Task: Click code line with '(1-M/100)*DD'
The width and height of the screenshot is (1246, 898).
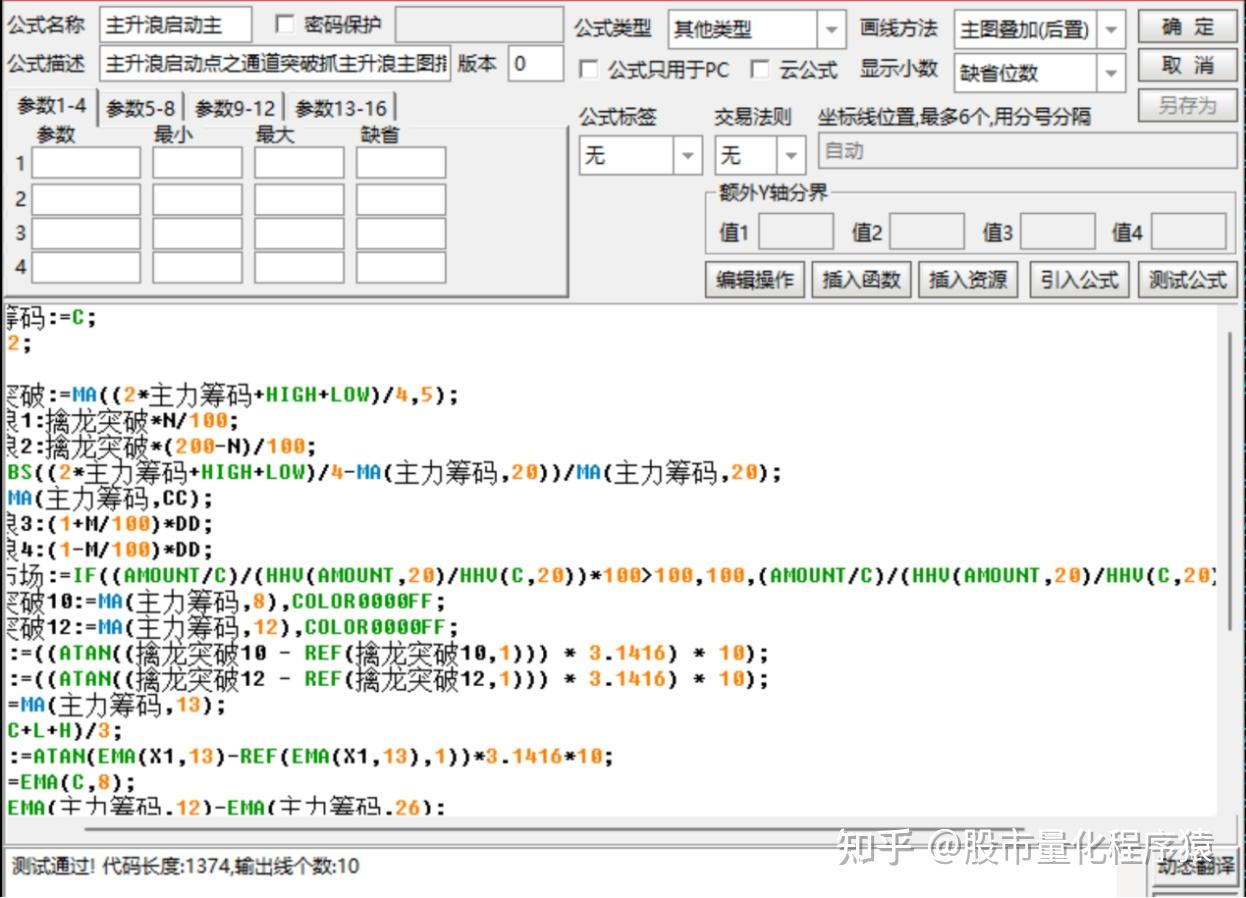Action: [x=110, y=550]
